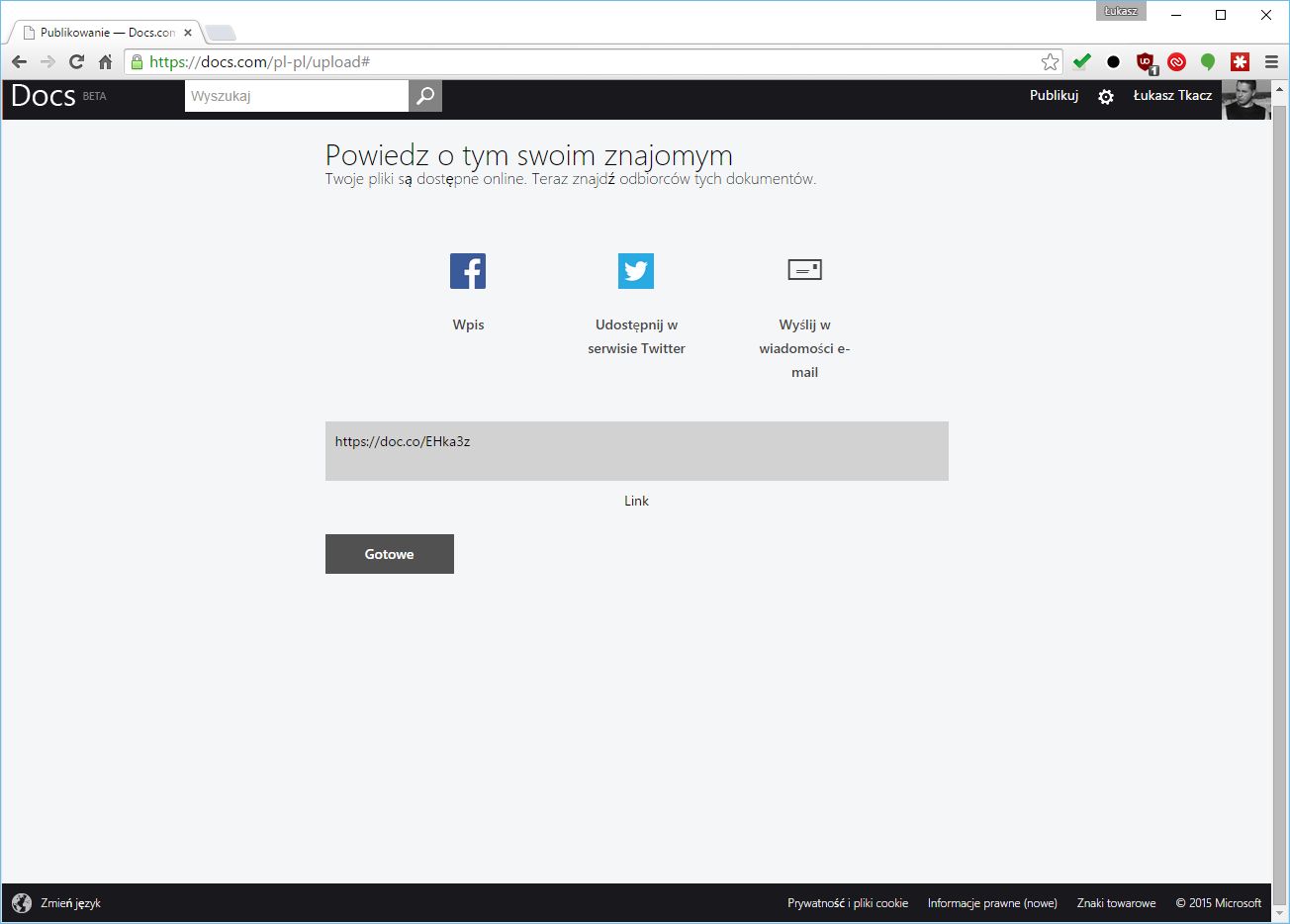Screen dimensions: 1290x924
Task: Reload the page
Action: [x=76, y=62]
